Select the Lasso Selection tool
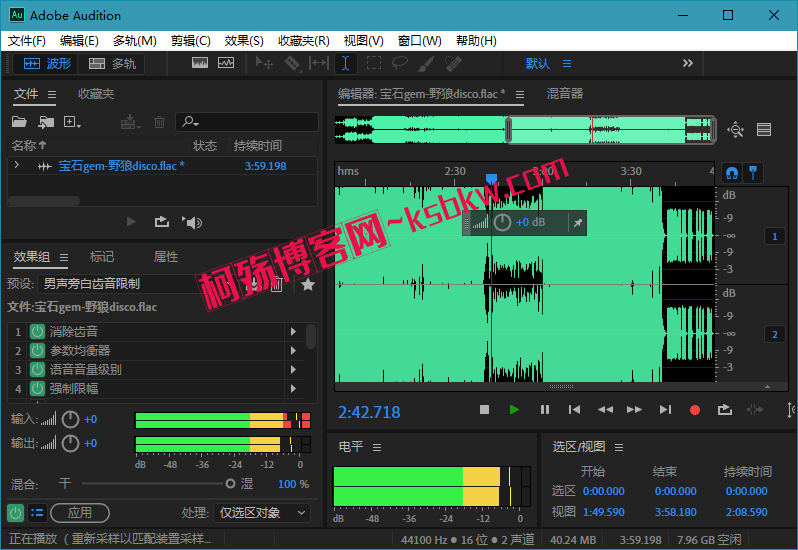798x550 pixels. 400,63
